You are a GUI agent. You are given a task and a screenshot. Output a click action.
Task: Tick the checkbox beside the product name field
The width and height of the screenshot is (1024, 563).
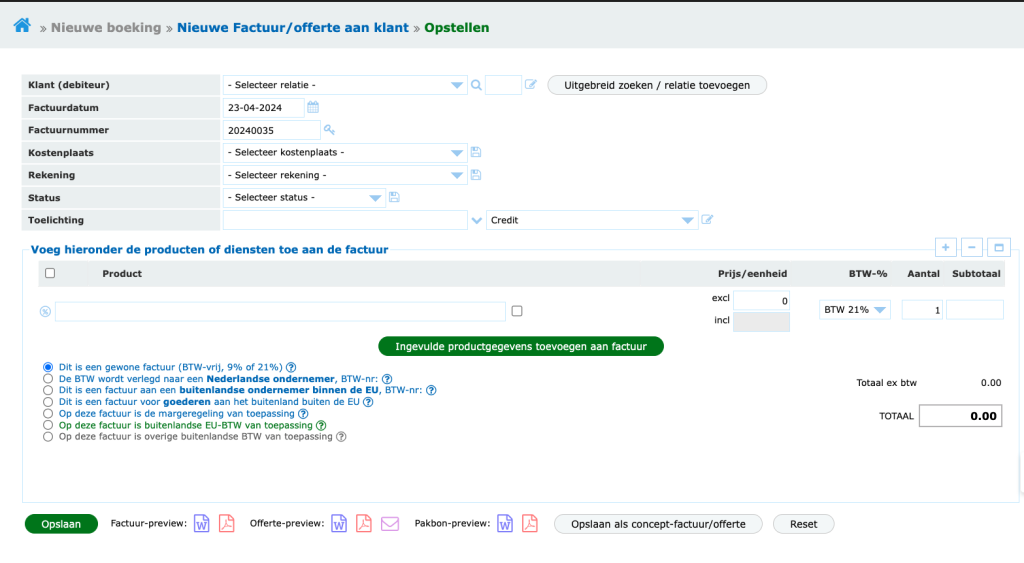[517, 311]
